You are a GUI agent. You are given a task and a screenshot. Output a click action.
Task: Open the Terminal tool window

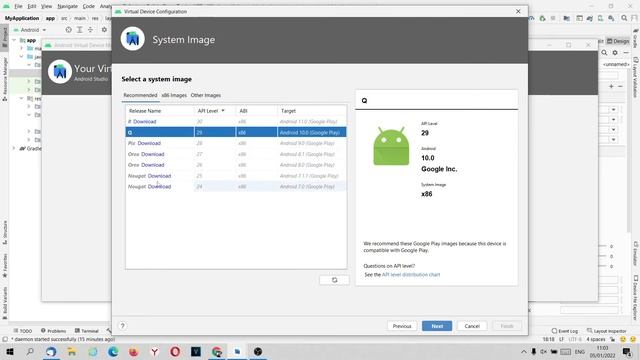point(87,331)
